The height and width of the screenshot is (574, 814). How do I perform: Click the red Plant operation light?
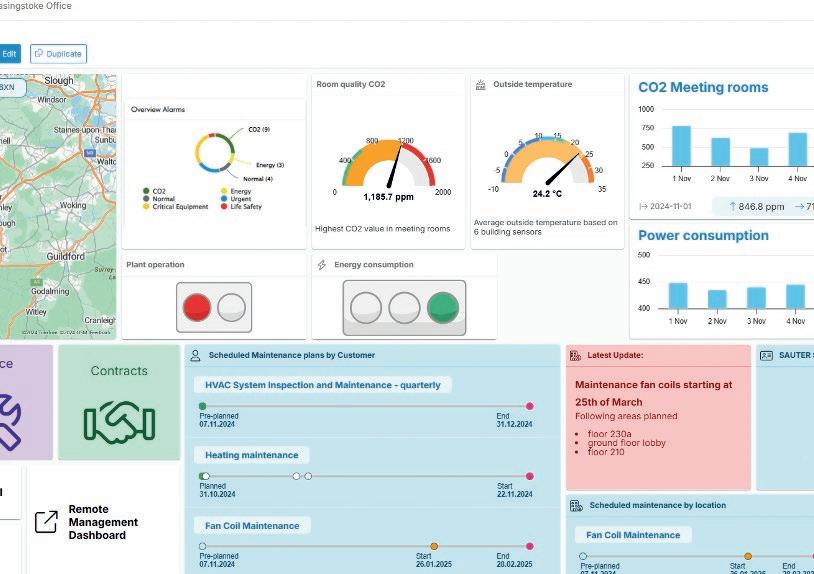coord(197,307)
